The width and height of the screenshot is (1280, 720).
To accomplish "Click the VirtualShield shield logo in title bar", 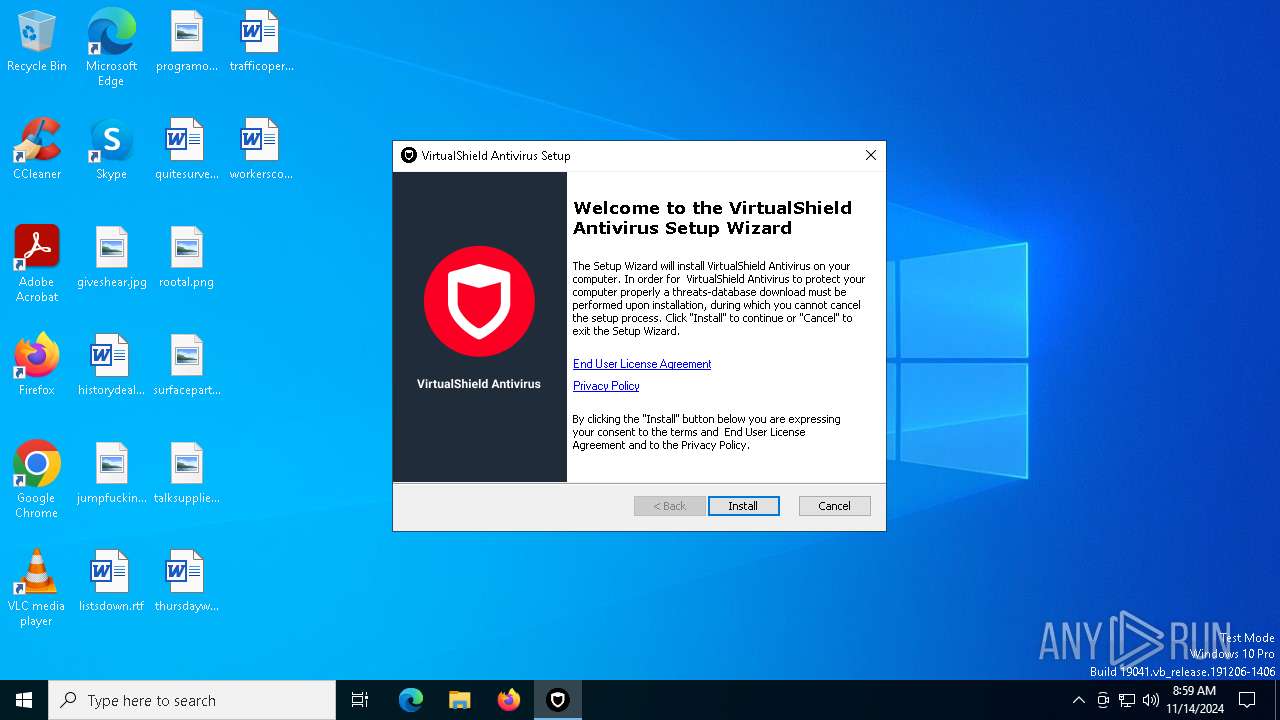I will point(408,155).
